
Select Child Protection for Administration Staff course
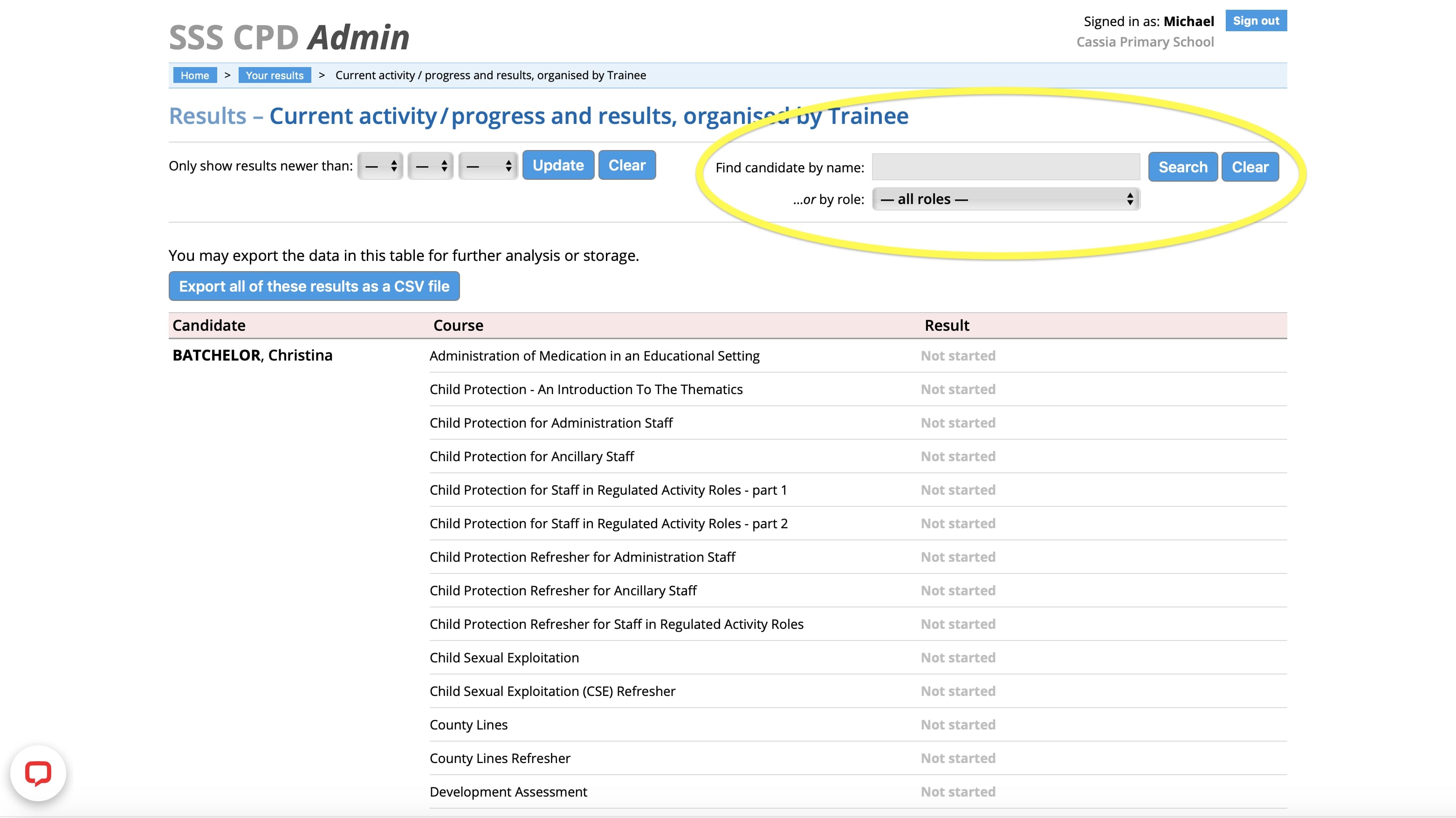pyautogui.click(x=550, y=423)
